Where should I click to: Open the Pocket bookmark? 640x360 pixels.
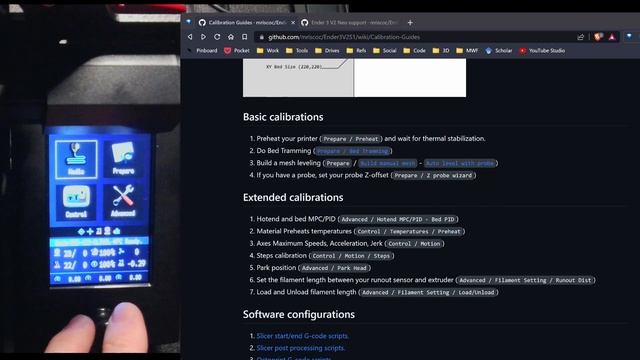click(x=237, y=51)
